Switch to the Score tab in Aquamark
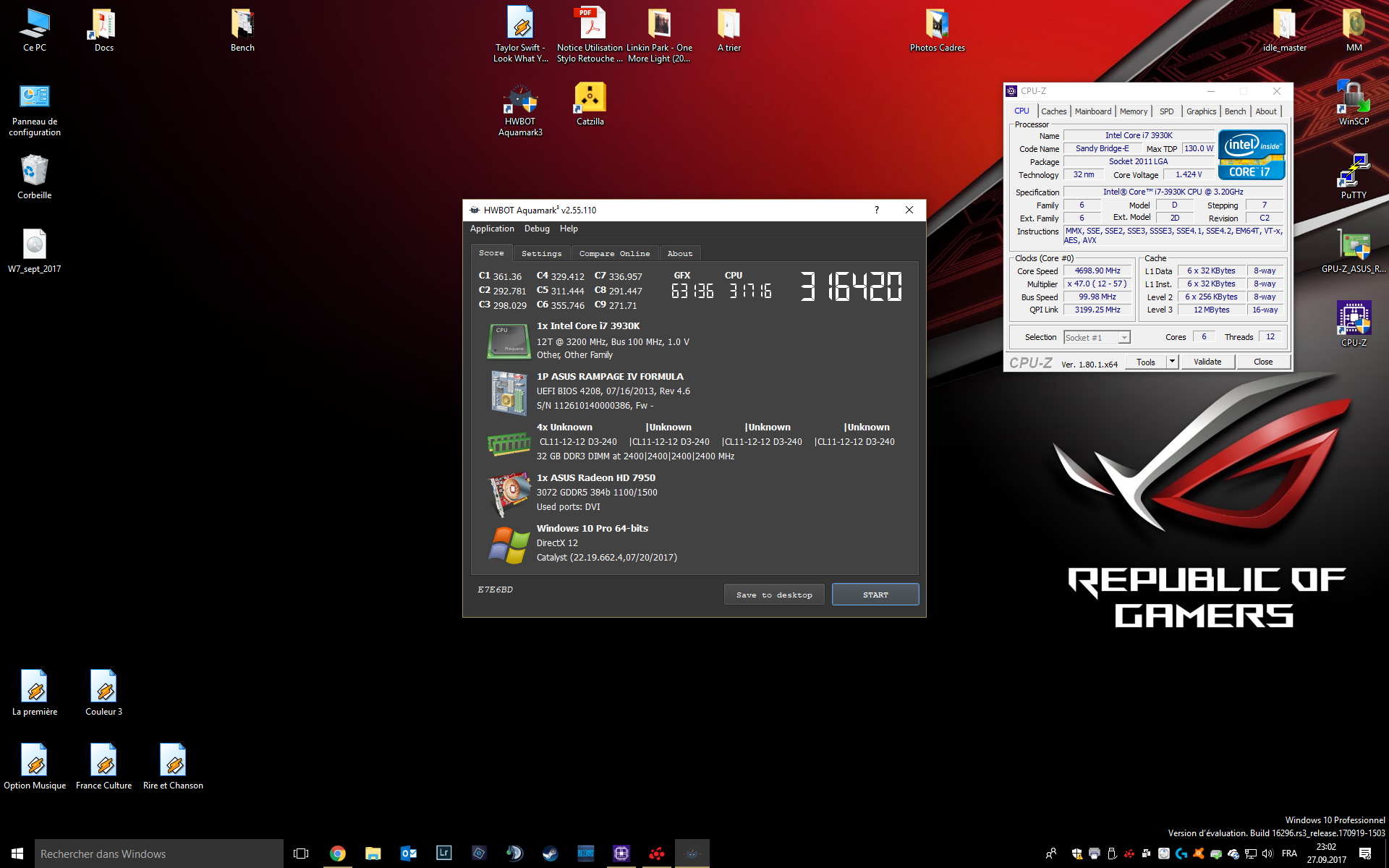The height and width of the screenshot is (868, 1389). (491, 252)
